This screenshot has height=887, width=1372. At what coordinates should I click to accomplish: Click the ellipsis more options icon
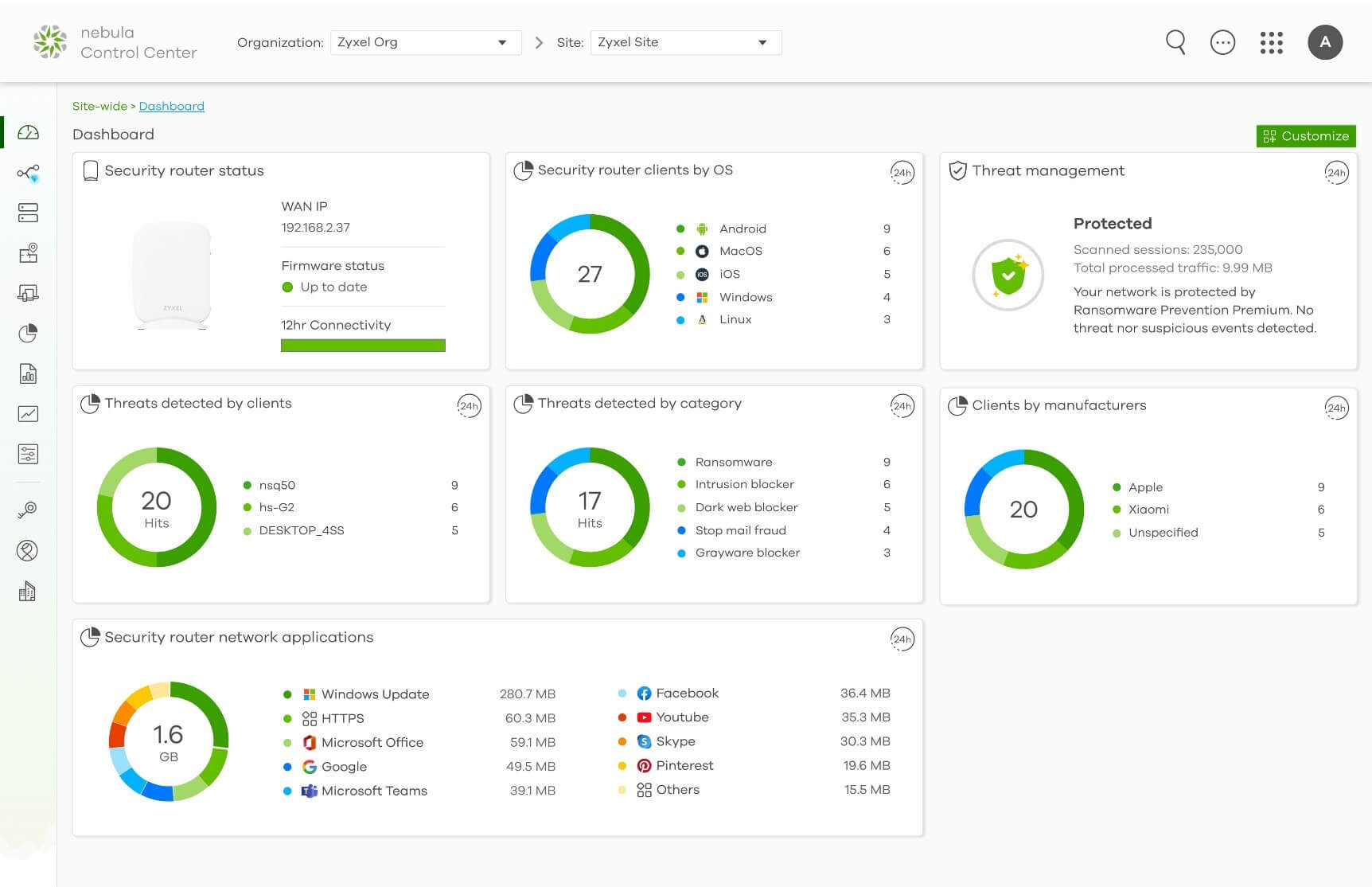(1222, 42)
